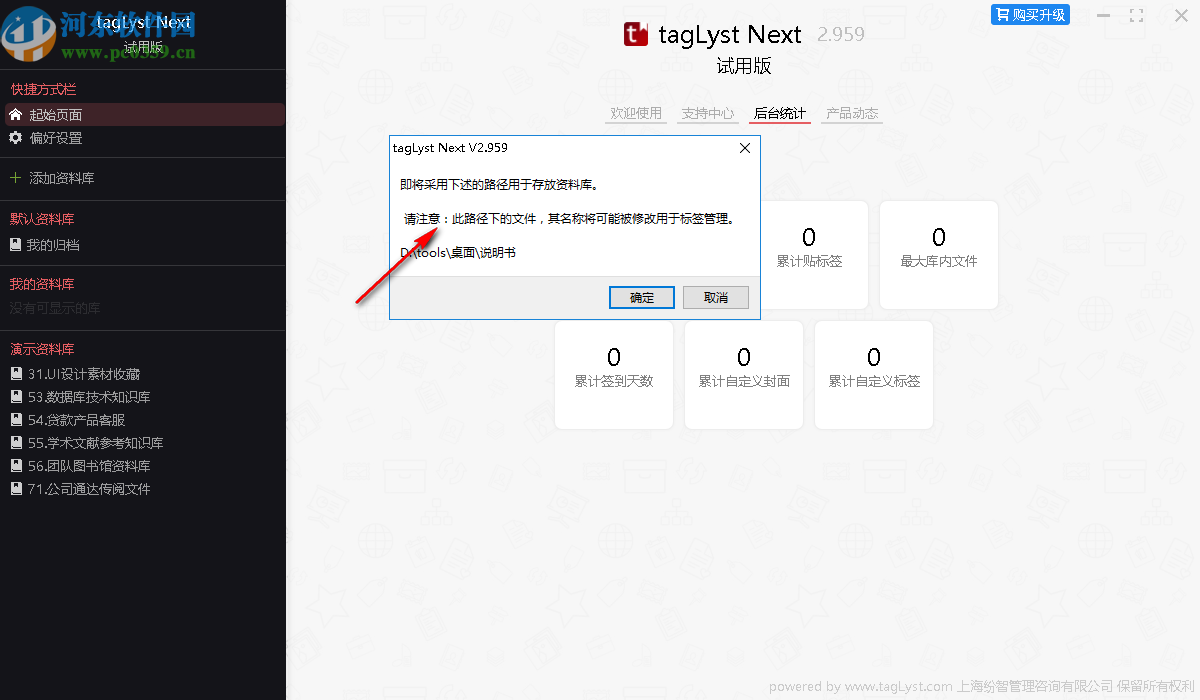The image size is (1200, 700).
Task: Cancel the dialog with 取消 button
Action: tap(716, 297)
